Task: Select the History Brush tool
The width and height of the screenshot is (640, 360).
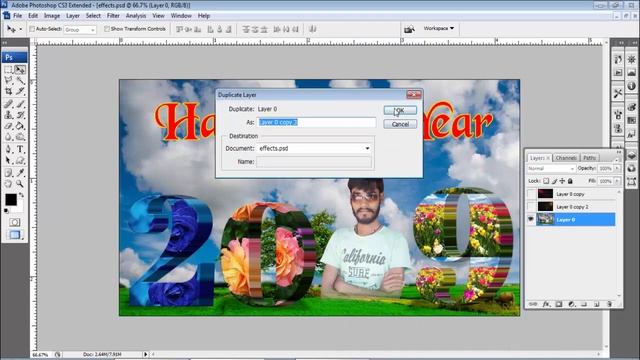Action: click(20, 115)
